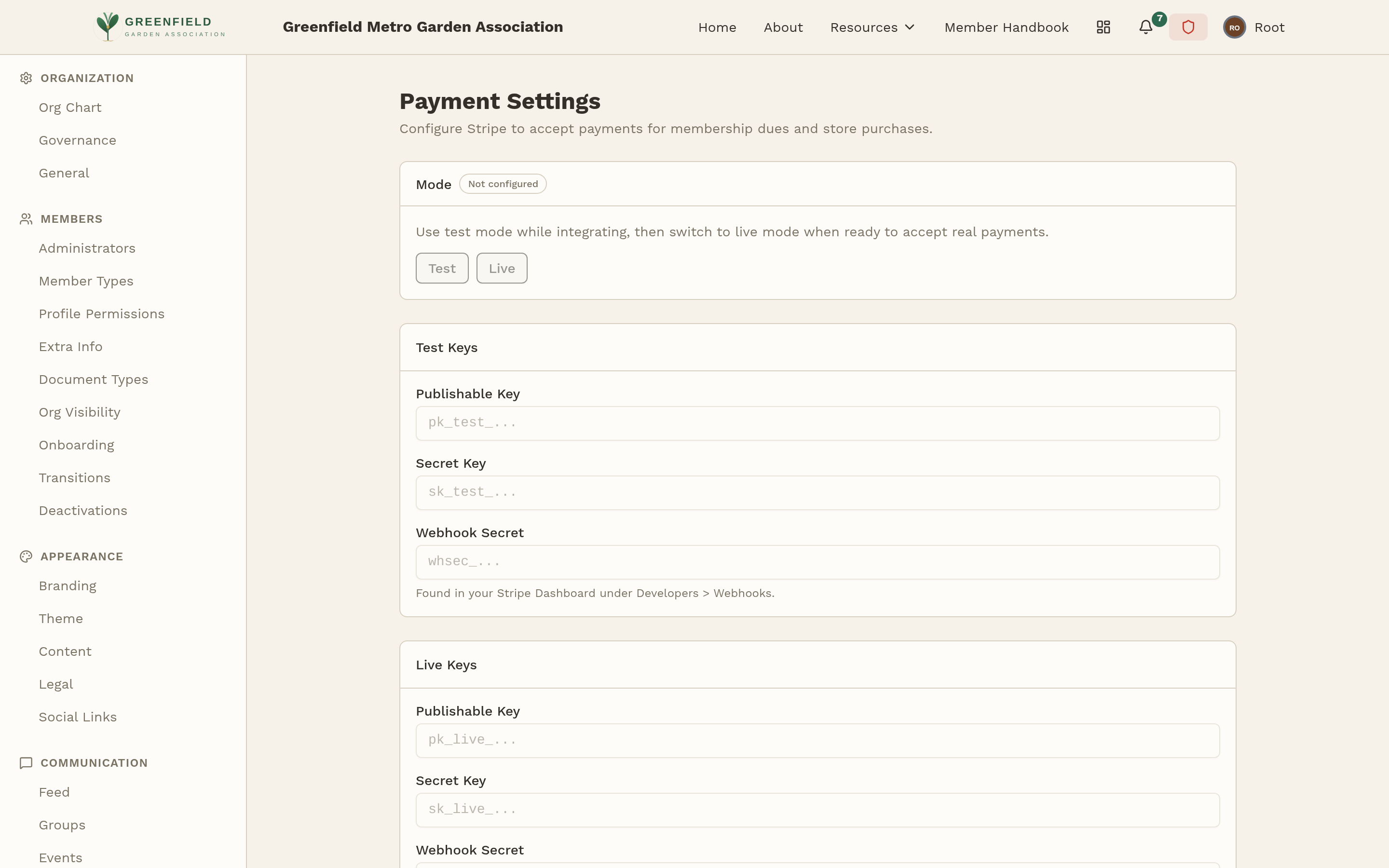The image size is (1389, 868).
Task: Navigate to Deactivations settings
Action: [82, 510]
